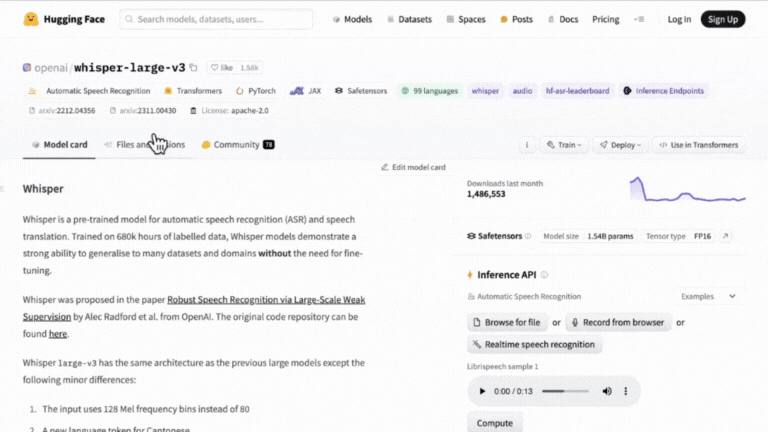Expand the Train dropdown
Screen dimensions: 768x432
pos(564,145)
